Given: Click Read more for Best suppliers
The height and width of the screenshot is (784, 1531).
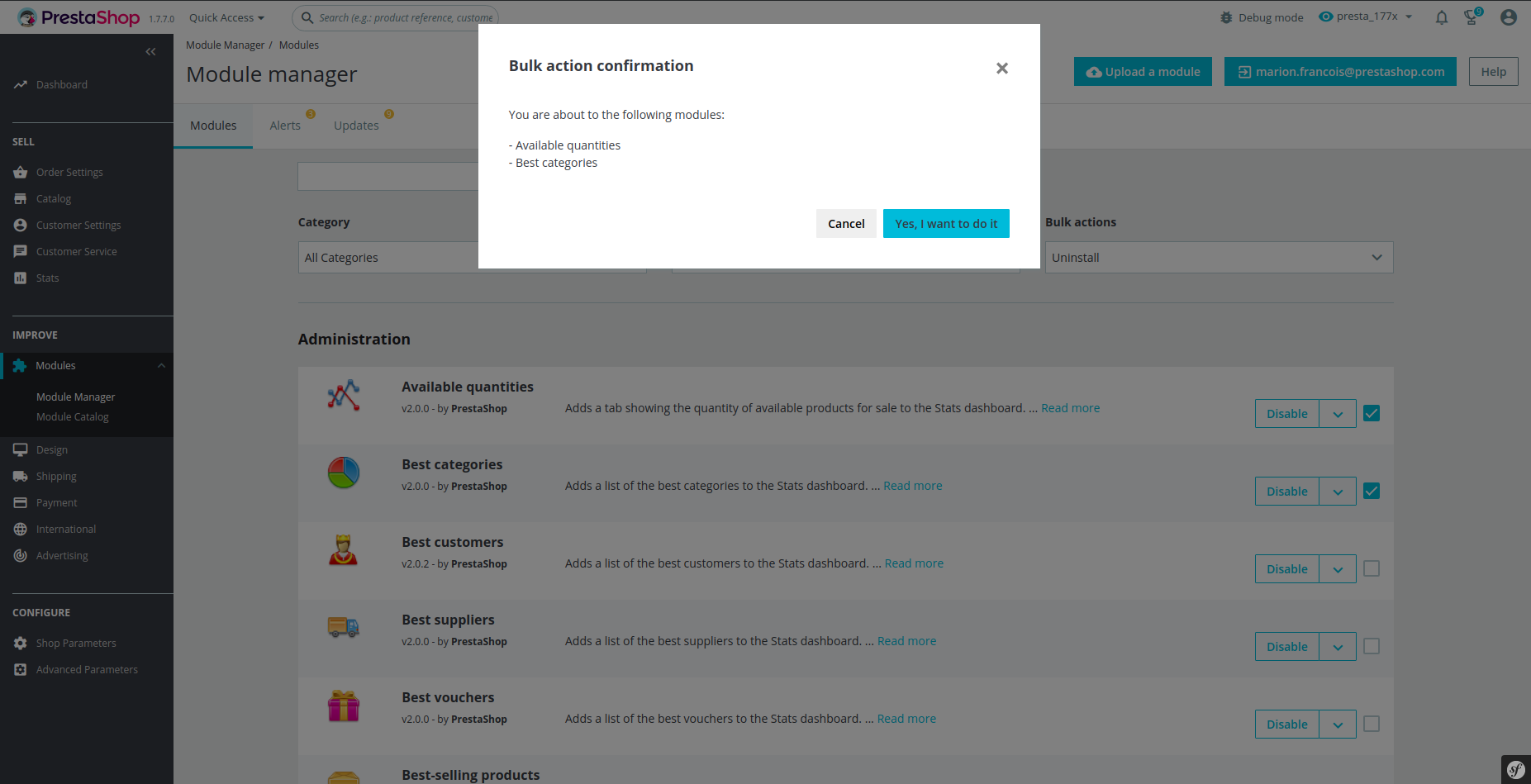Looking at the screenshot, I should 906,640.
